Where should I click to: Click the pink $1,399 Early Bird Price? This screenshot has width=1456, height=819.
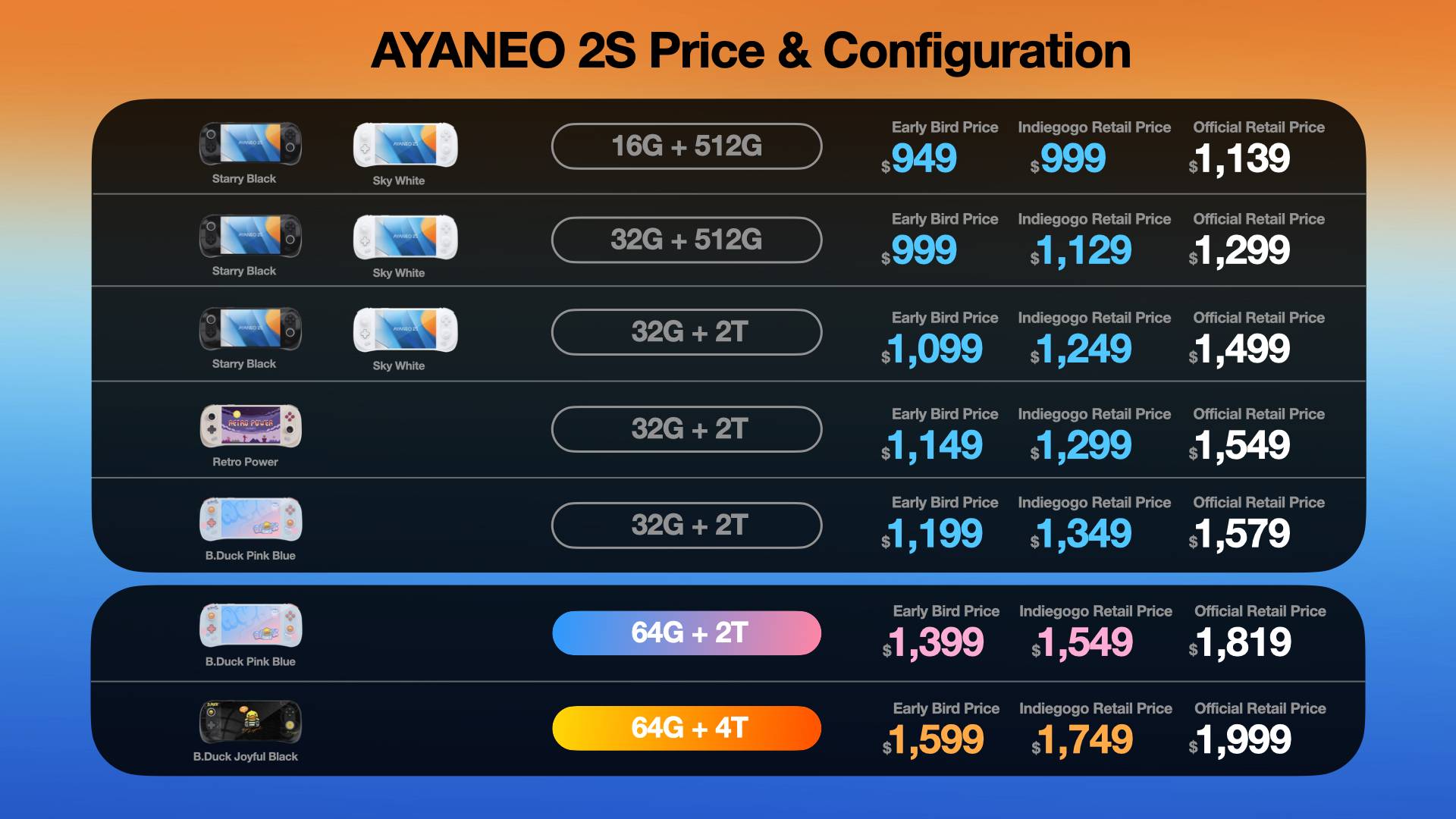(933, 643)
